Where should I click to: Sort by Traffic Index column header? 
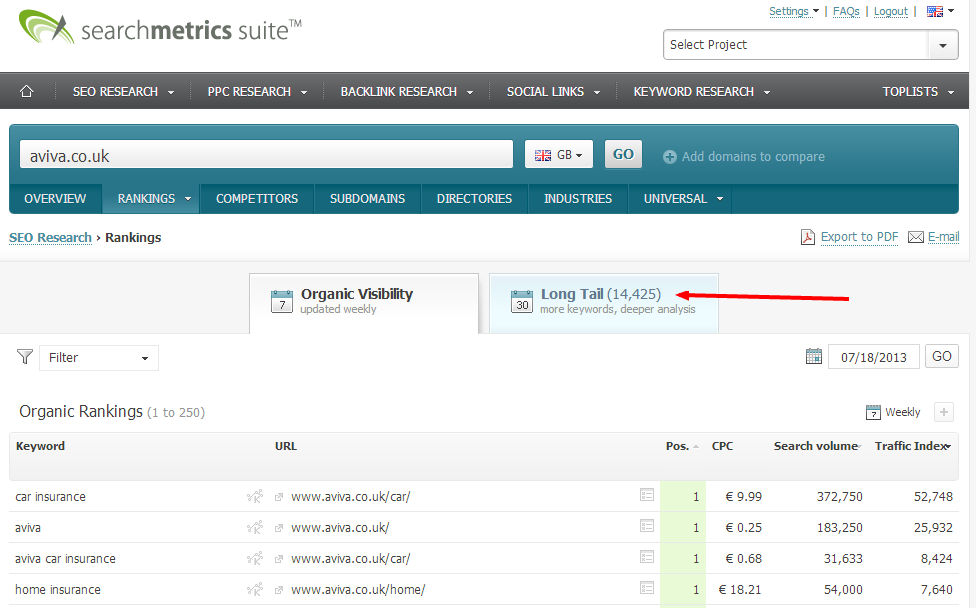point(913,446)
